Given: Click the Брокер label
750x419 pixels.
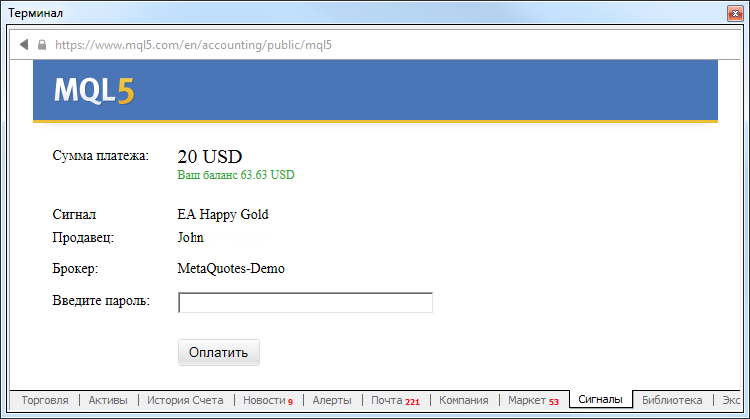Looking at the screenshot, I should click(75, 268).
